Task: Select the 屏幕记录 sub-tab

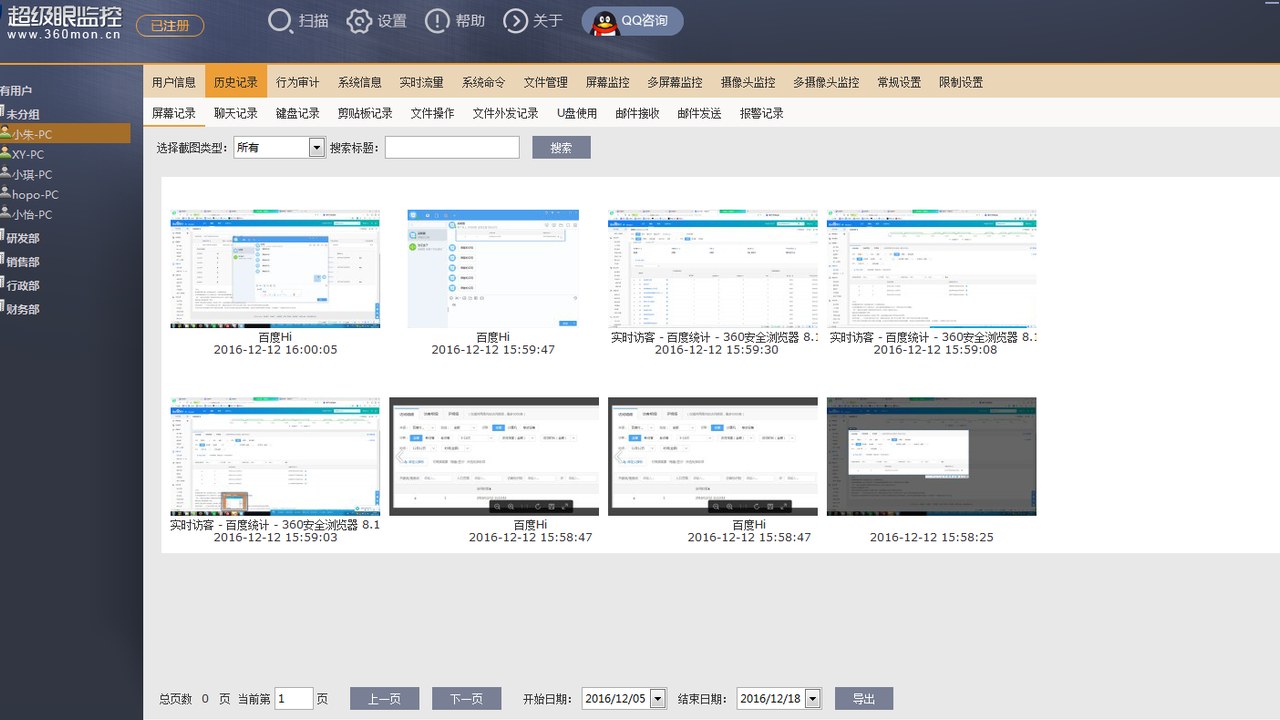Action: [x=174, y=113]
